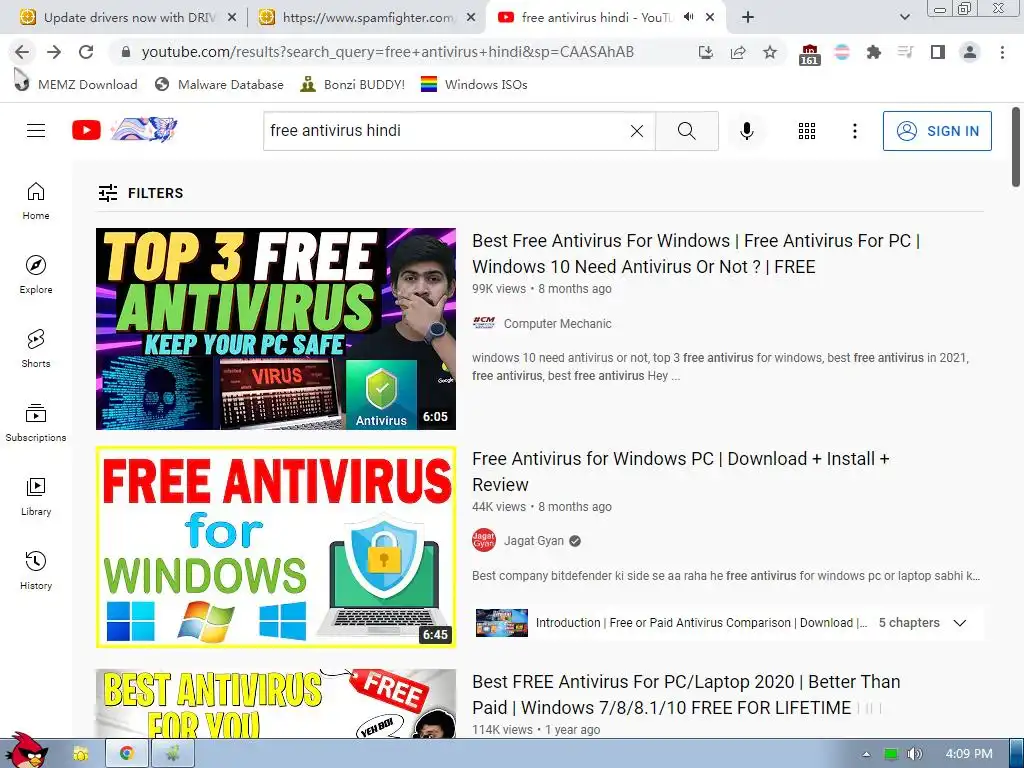Click the install app icon in address bar

point(705,52)
